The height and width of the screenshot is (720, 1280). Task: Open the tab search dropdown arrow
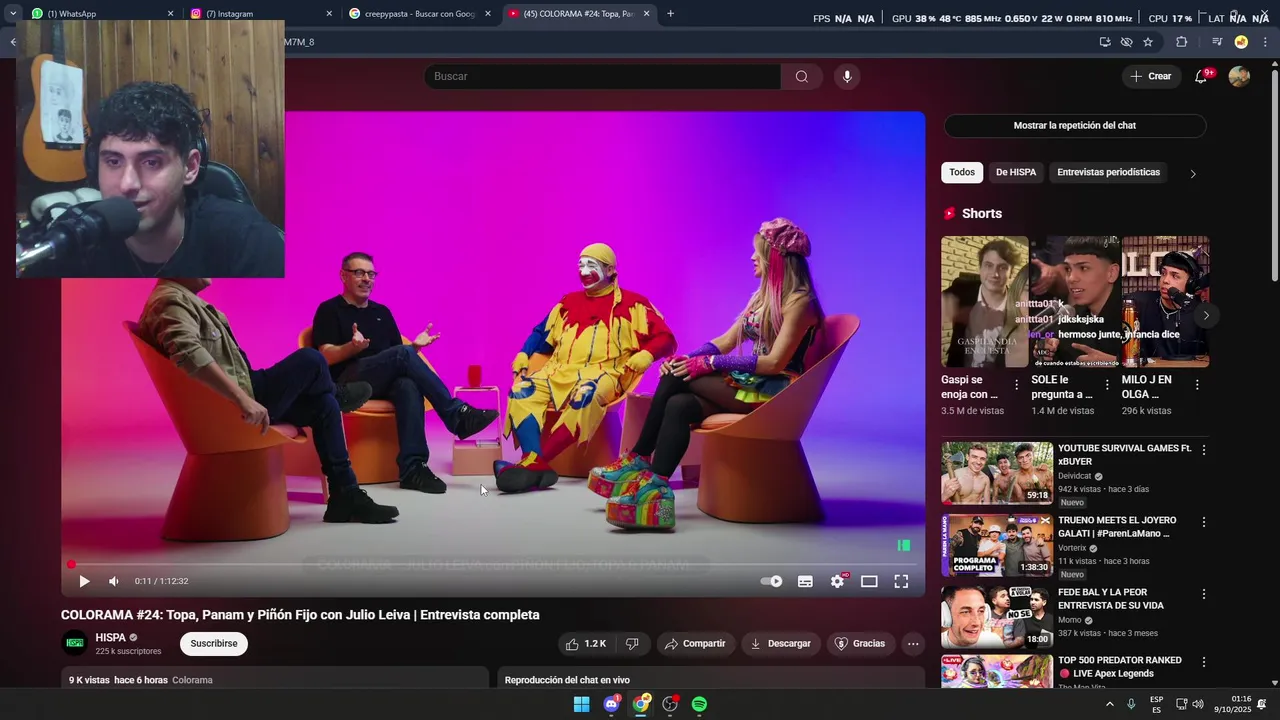(x=13, y=14)
